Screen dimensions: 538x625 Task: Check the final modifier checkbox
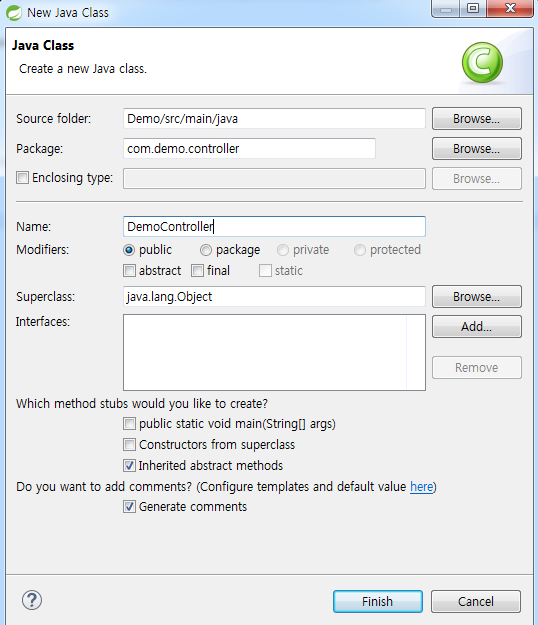pos(197,271)
